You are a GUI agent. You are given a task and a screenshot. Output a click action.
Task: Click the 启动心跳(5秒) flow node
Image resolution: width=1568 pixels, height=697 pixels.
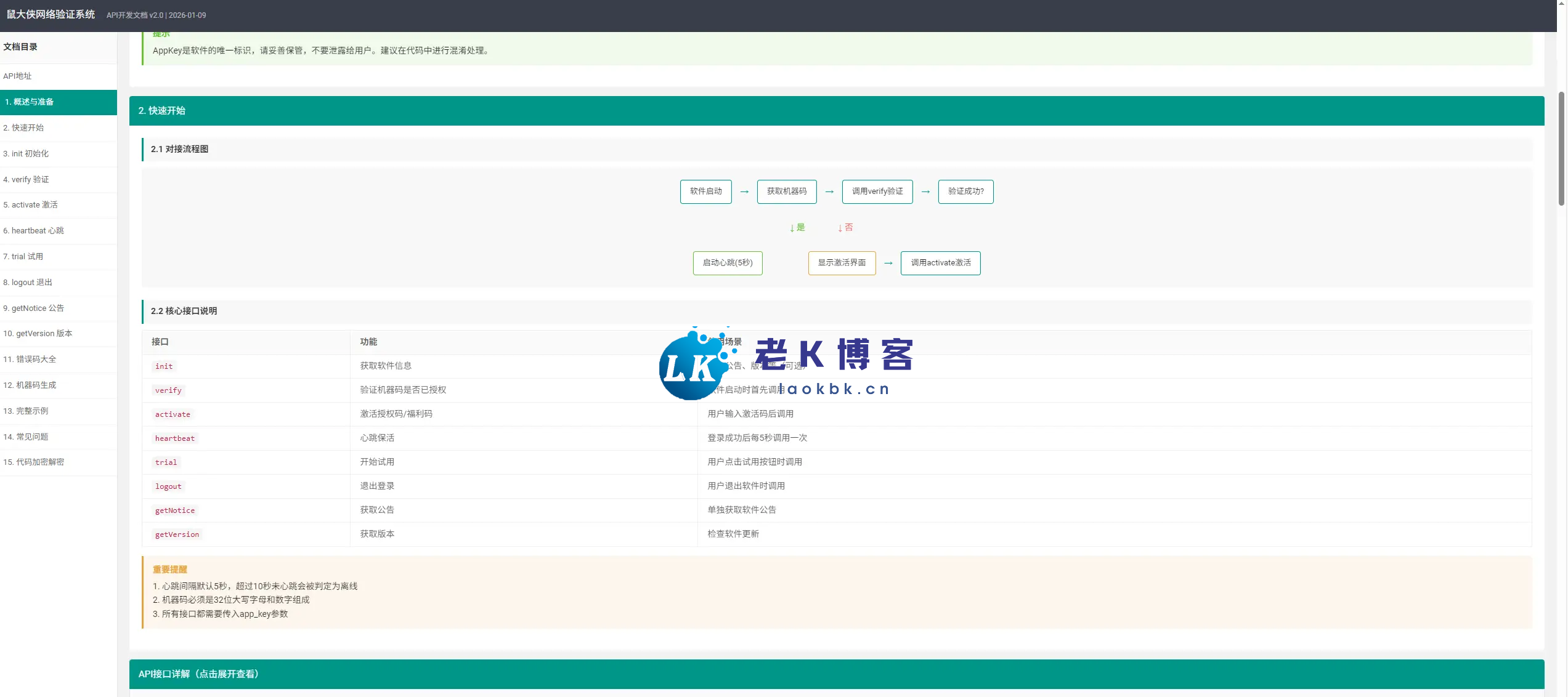click(727, 263)
